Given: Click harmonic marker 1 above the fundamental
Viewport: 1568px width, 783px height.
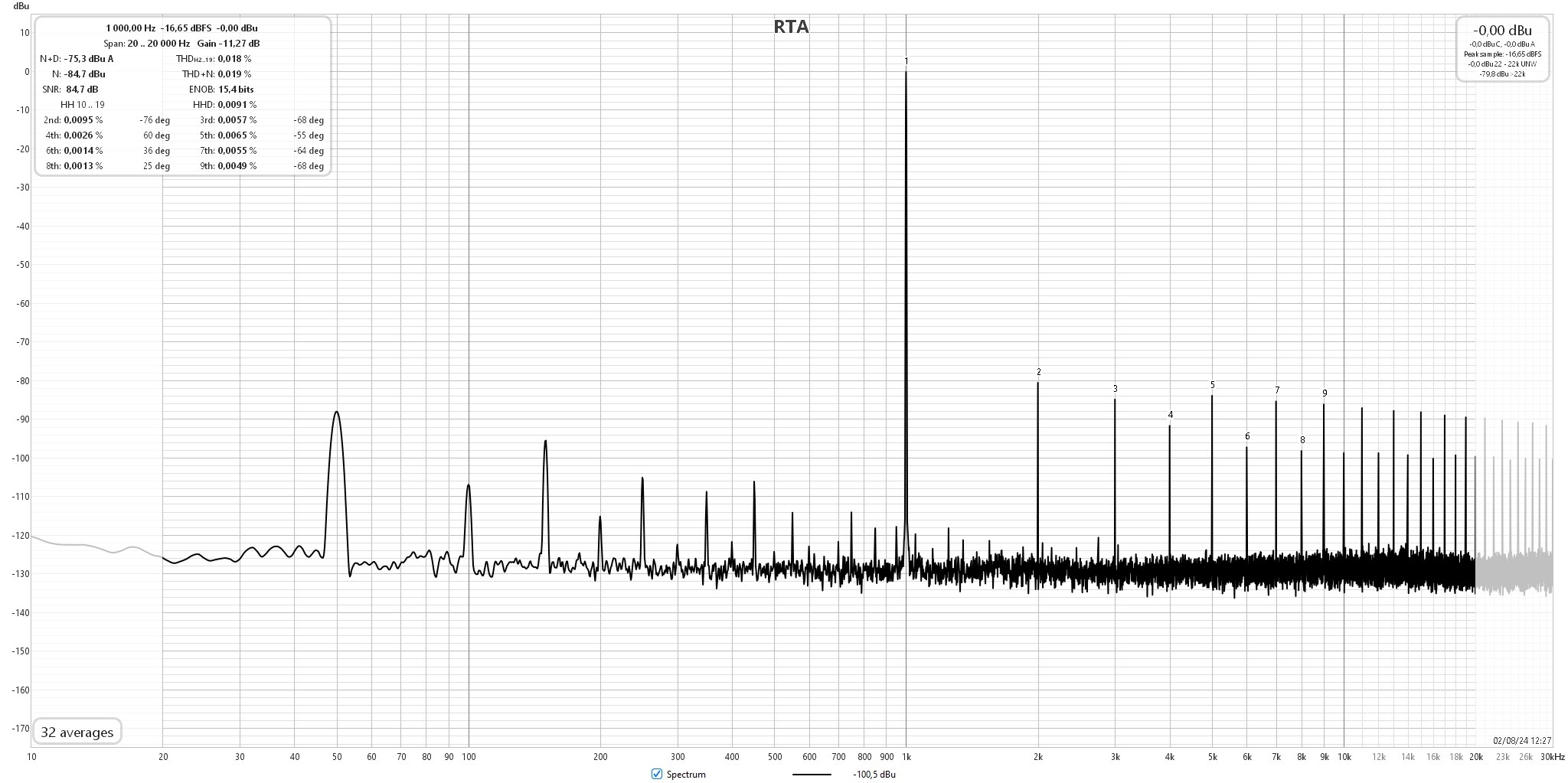Looking at the screenshot, I should click(x=906, y=61).
